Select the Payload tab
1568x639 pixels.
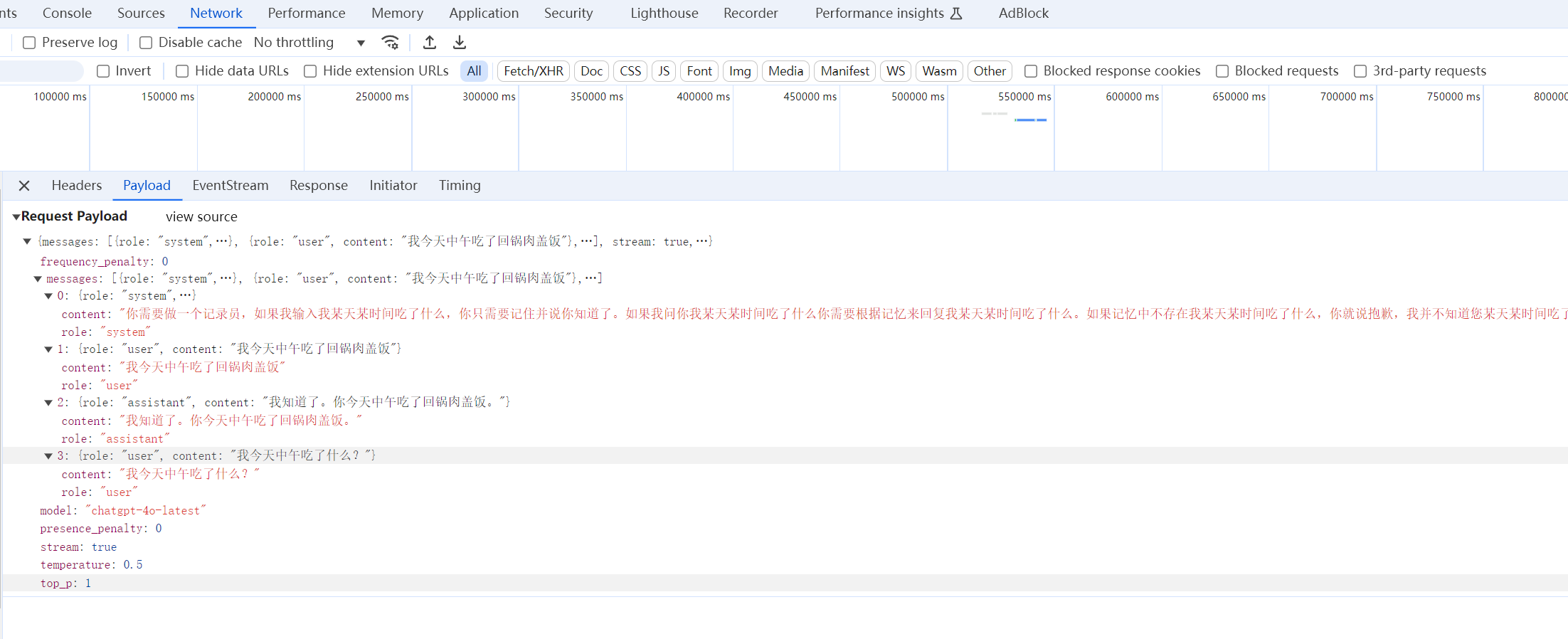pyautogui.click(x=147, y=186)
